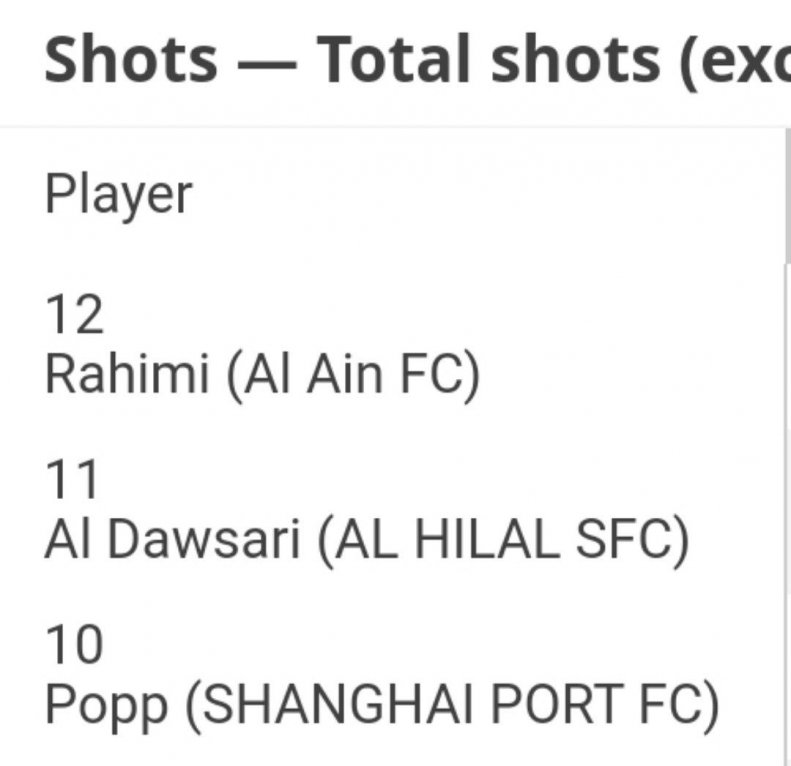The image size is (791, 766).
Task: Click the dash in the Shots heading
Action: (266, 61)
